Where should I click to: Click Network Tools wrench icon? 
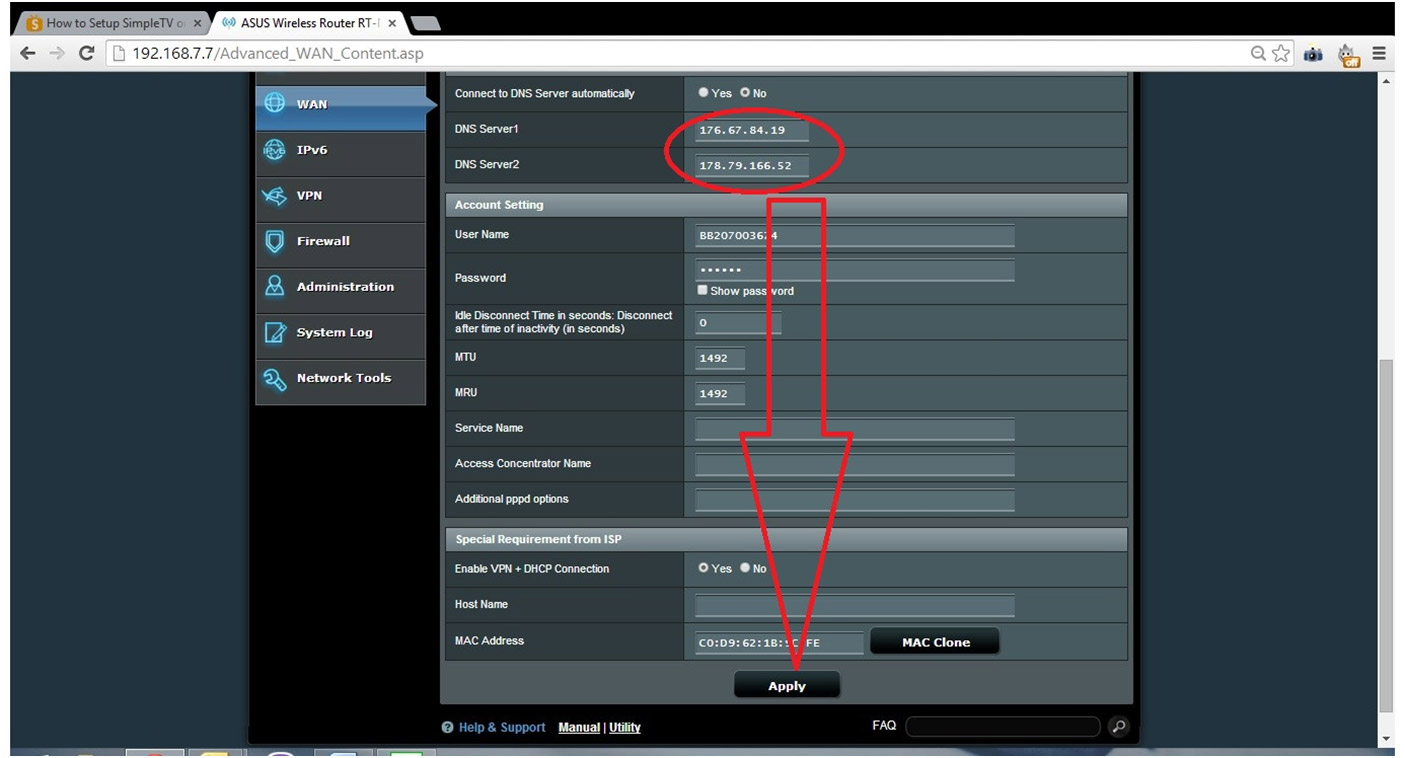pos(274,379)
